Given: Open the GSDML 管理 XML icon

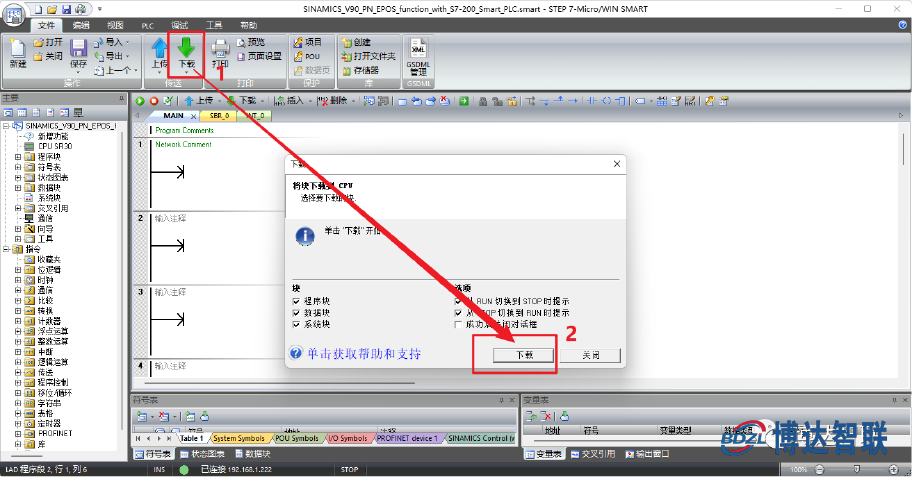Looking at the screenshot, I should point(418,48).
